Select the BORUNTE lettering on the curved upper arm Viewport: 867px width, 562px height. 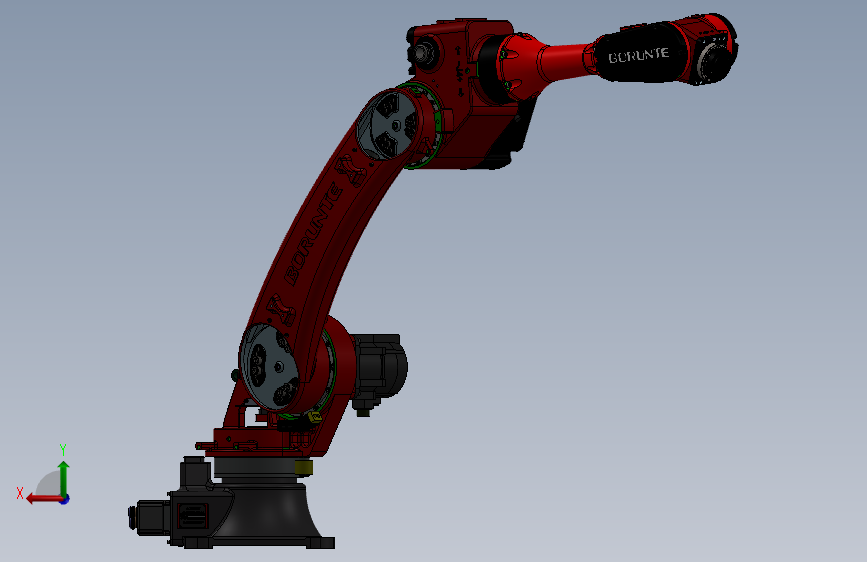coord(313,235)
